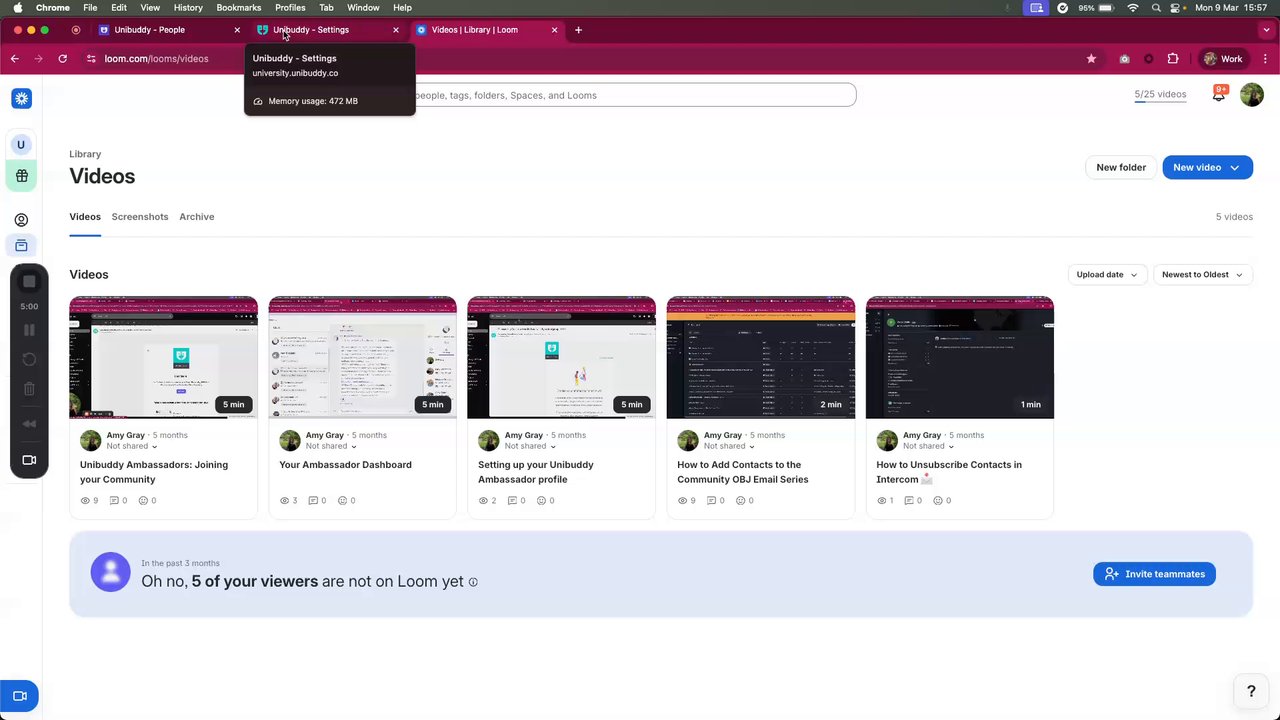
Task: Open Not shared dropdown on Unsubscribe Contacts video
Action: click(928, 447)
